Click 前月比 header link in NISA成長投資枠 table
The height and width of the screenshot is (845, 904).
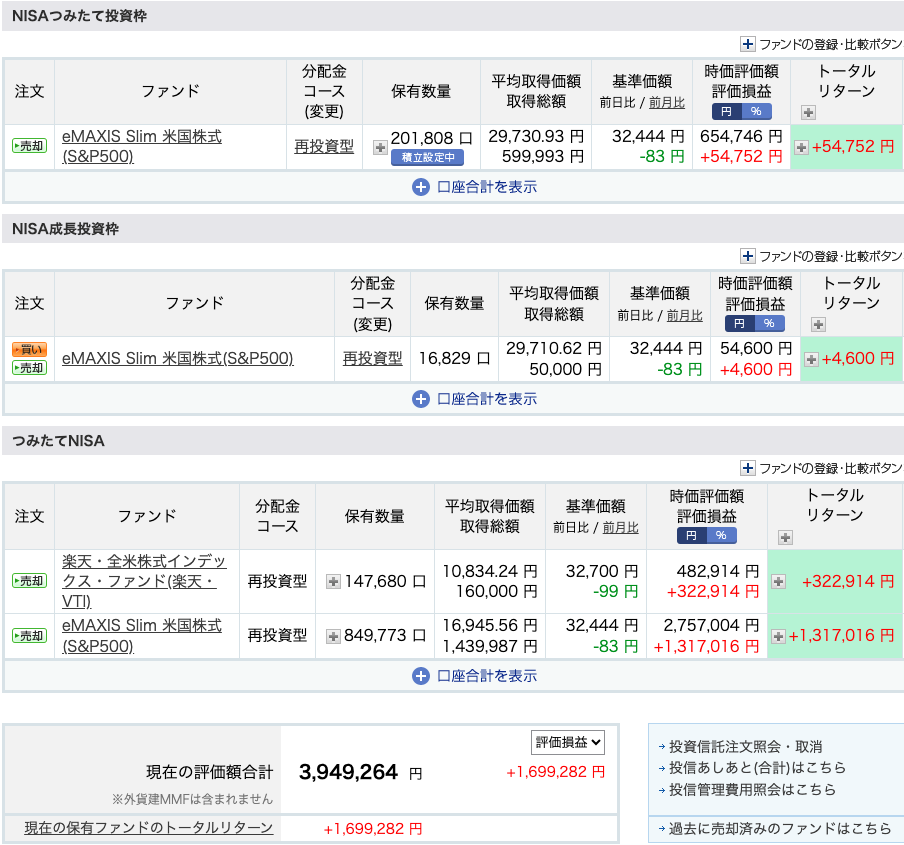(x=685, y=315)
